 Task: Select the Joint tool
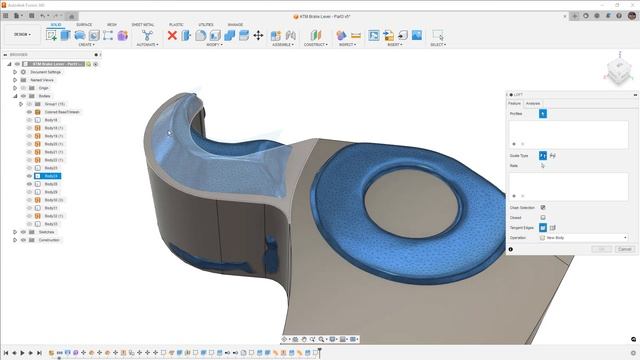(291, 36)
